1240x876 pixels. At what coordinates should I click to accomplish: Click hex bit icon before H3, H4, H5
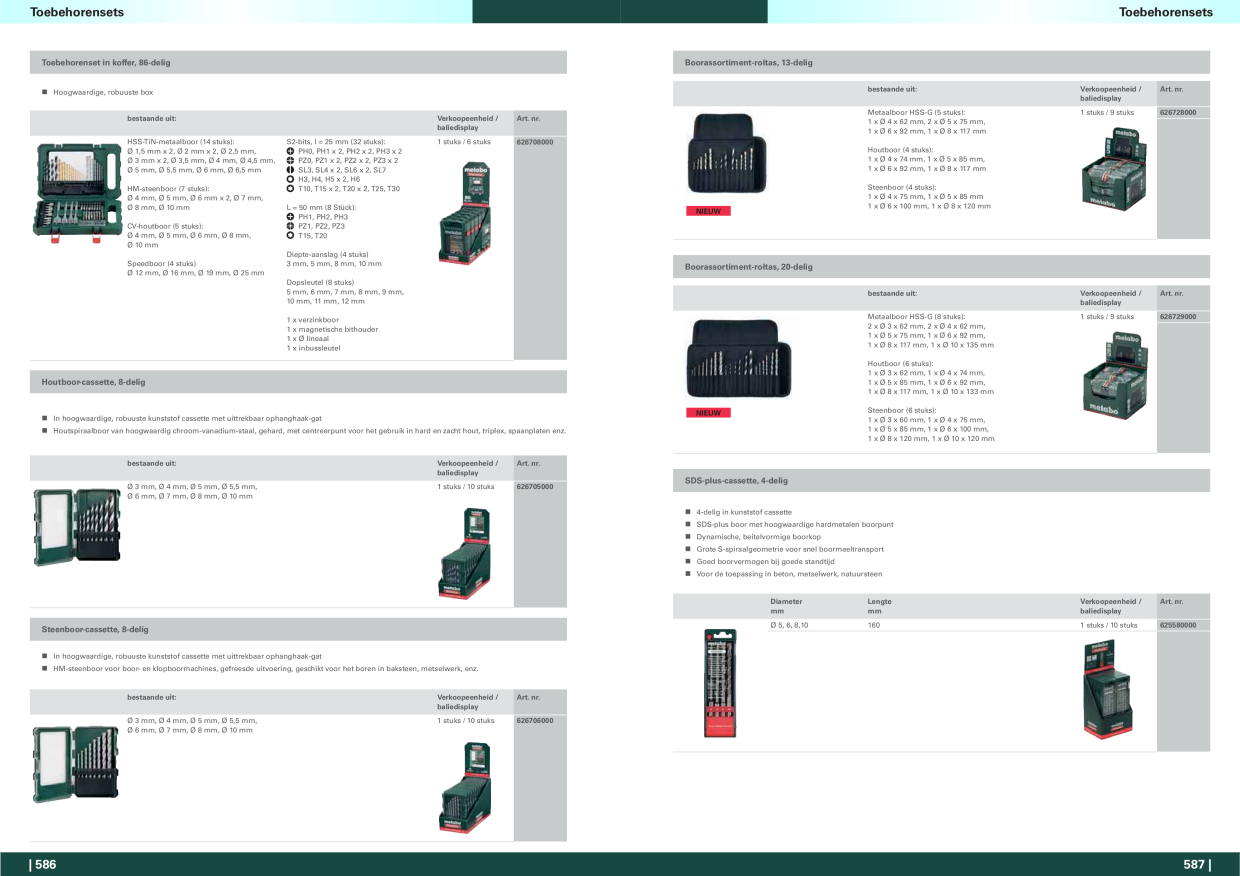point(290,179)
